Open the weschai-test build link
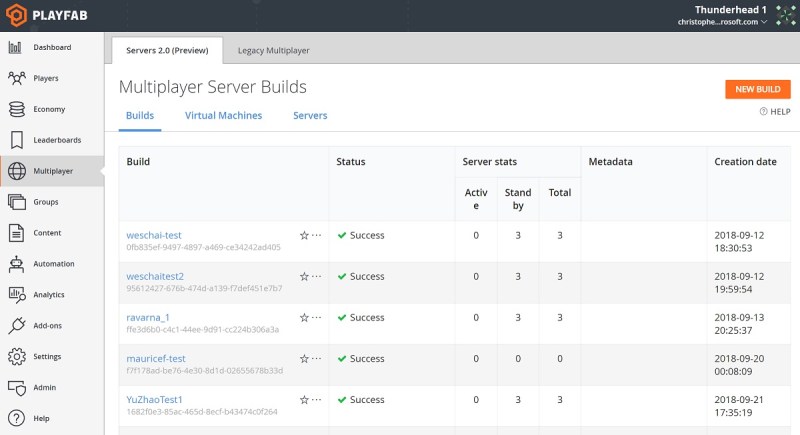800x435 pixels. tap(154, 235)
